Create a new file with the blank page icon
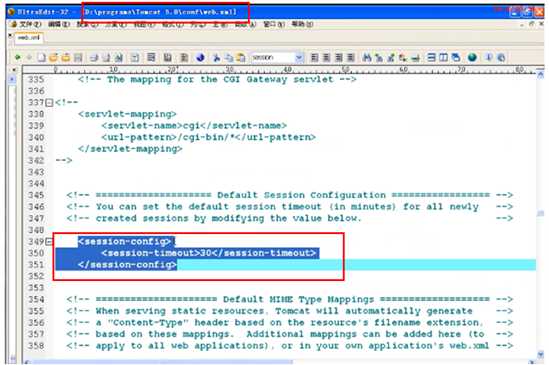549x365 pixels. point(42,57)
